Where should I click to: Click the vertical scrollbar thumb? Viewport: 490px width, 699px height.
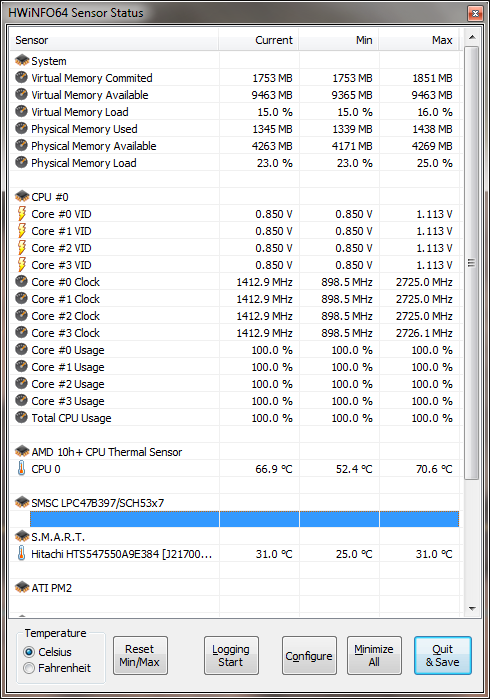pyautogui.click(x=472, y=263)
